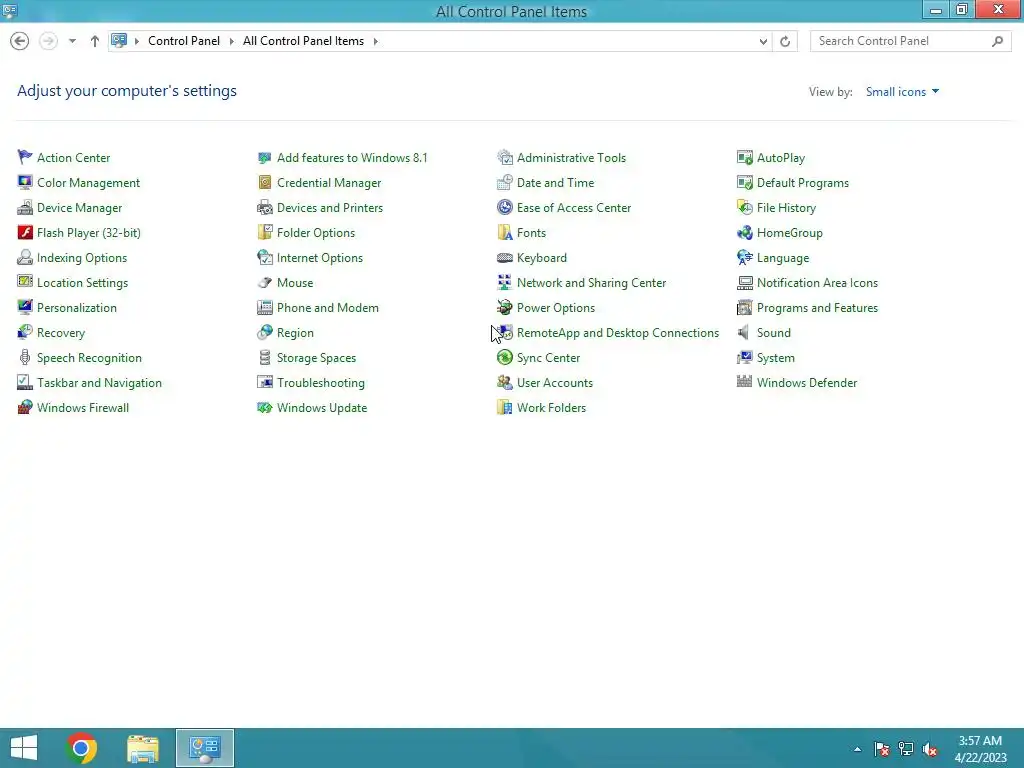
Task: Click the Sync Center green icon
Action: click(x=505, y=357)
